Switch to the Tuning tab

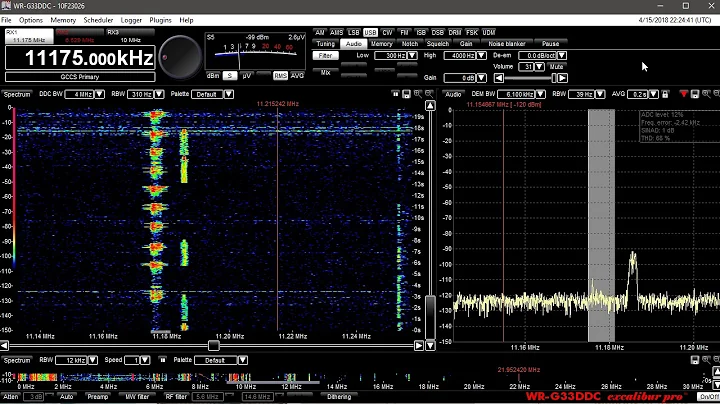(326, 44)
